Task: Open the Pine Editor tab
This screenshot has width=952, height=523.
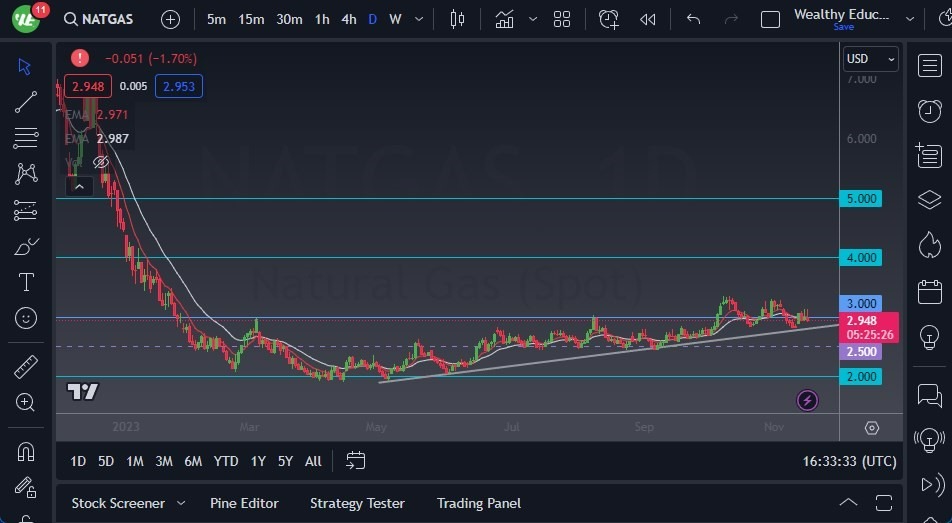Action: 244,503
